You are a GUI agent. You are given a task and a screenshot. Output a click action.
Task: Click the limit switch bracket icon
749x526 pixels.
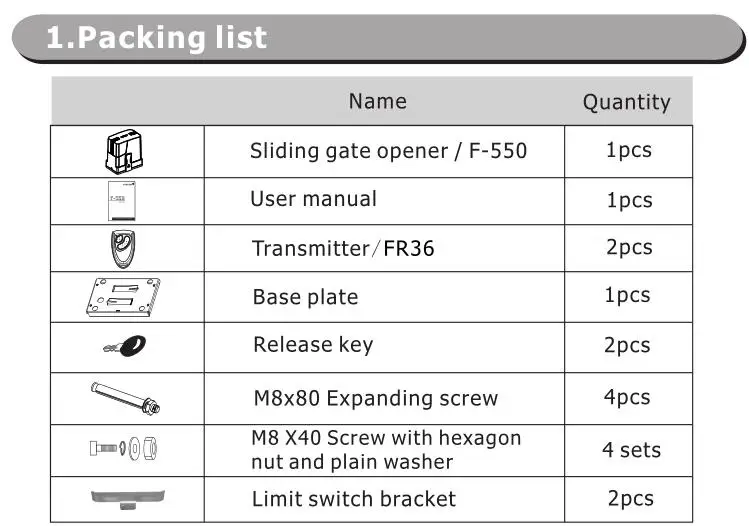coord(128,499)
